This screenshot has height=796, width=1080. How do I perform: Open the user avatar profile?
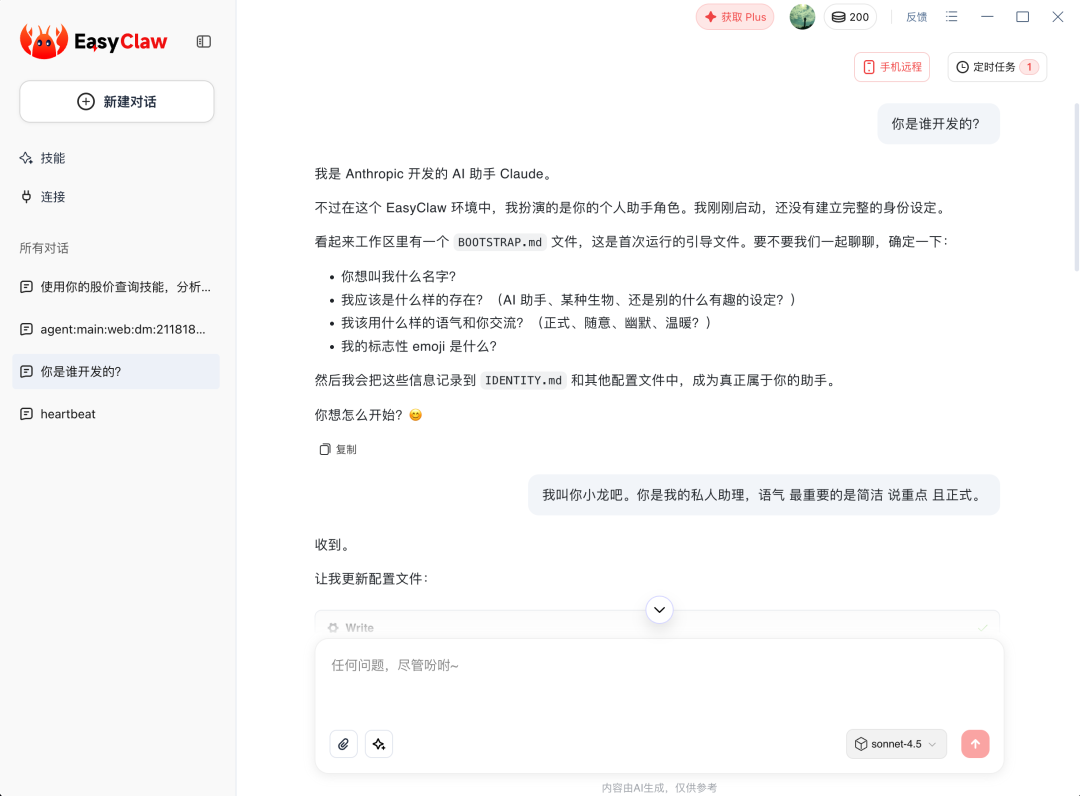click(802, 17)
